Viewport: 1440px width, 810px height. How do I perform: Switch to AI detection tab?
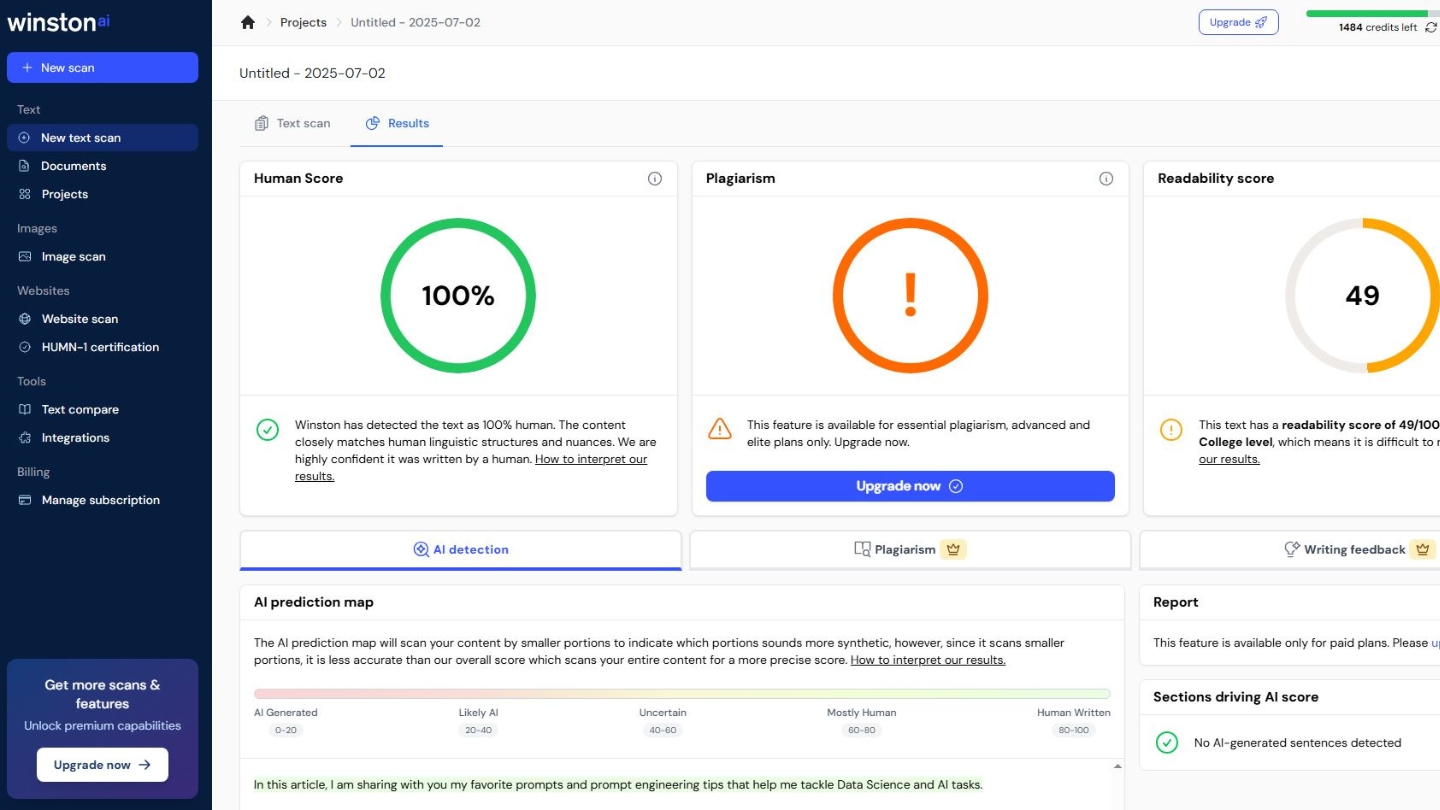click(x=461, y=549)
